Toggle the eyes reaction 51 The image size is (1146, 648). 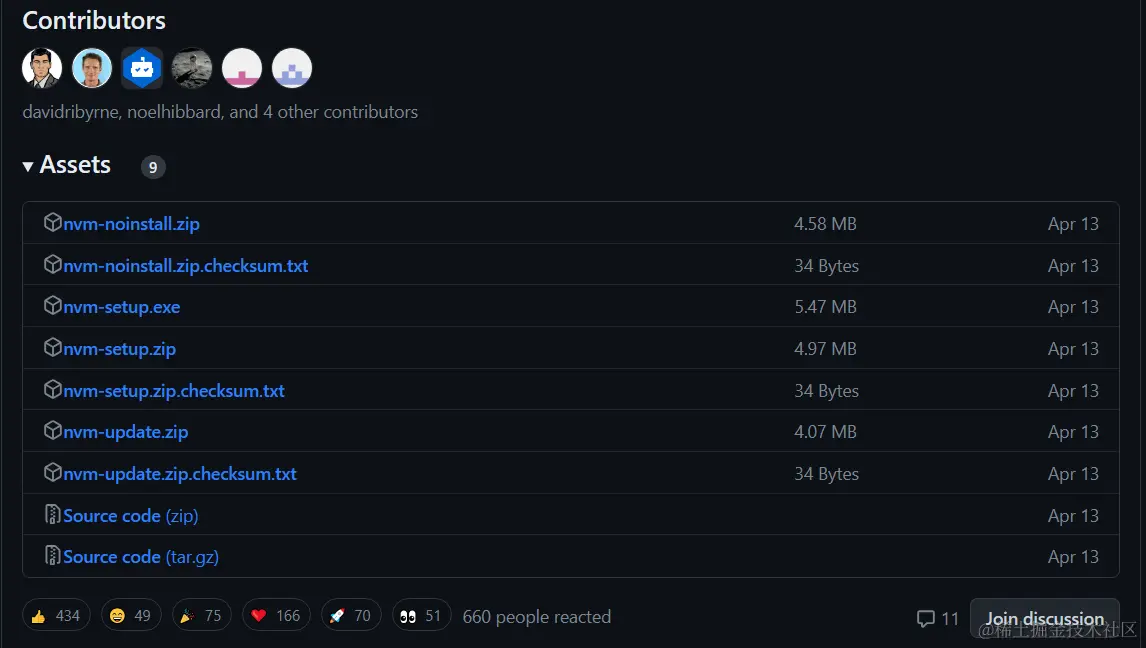[x=422, y=615]
